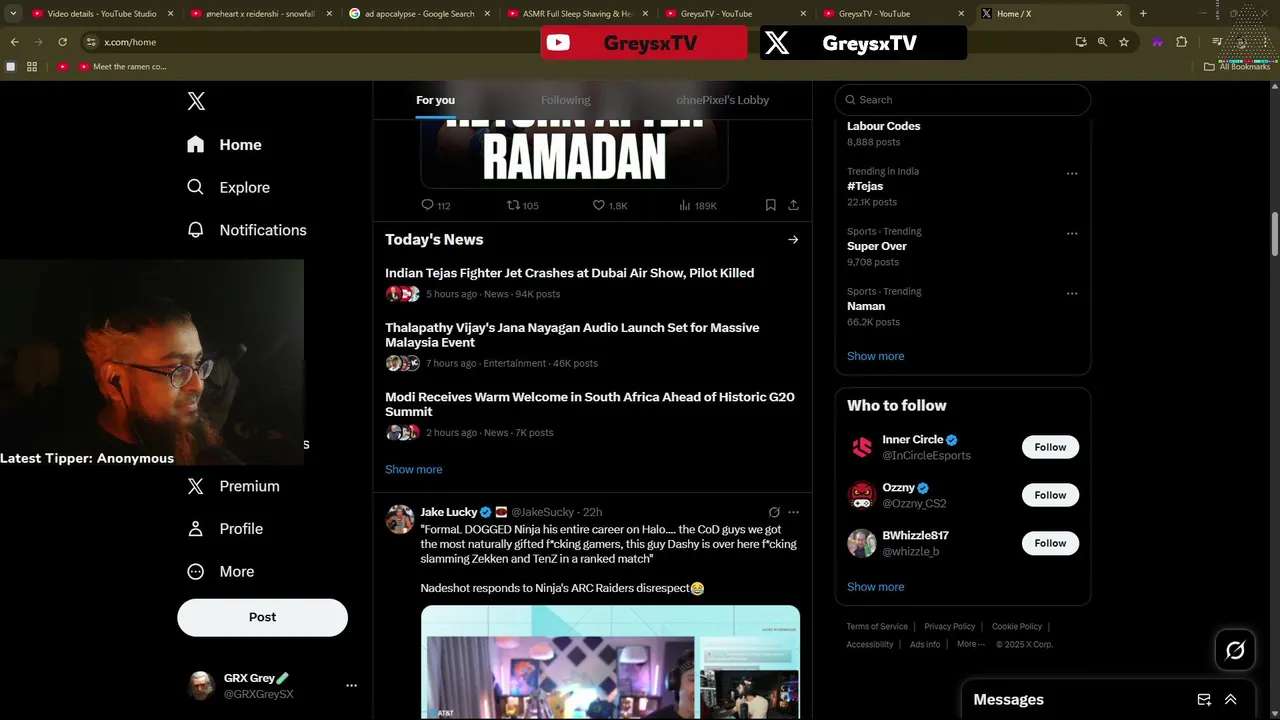Switch to the Following tab

pos(566,100)
